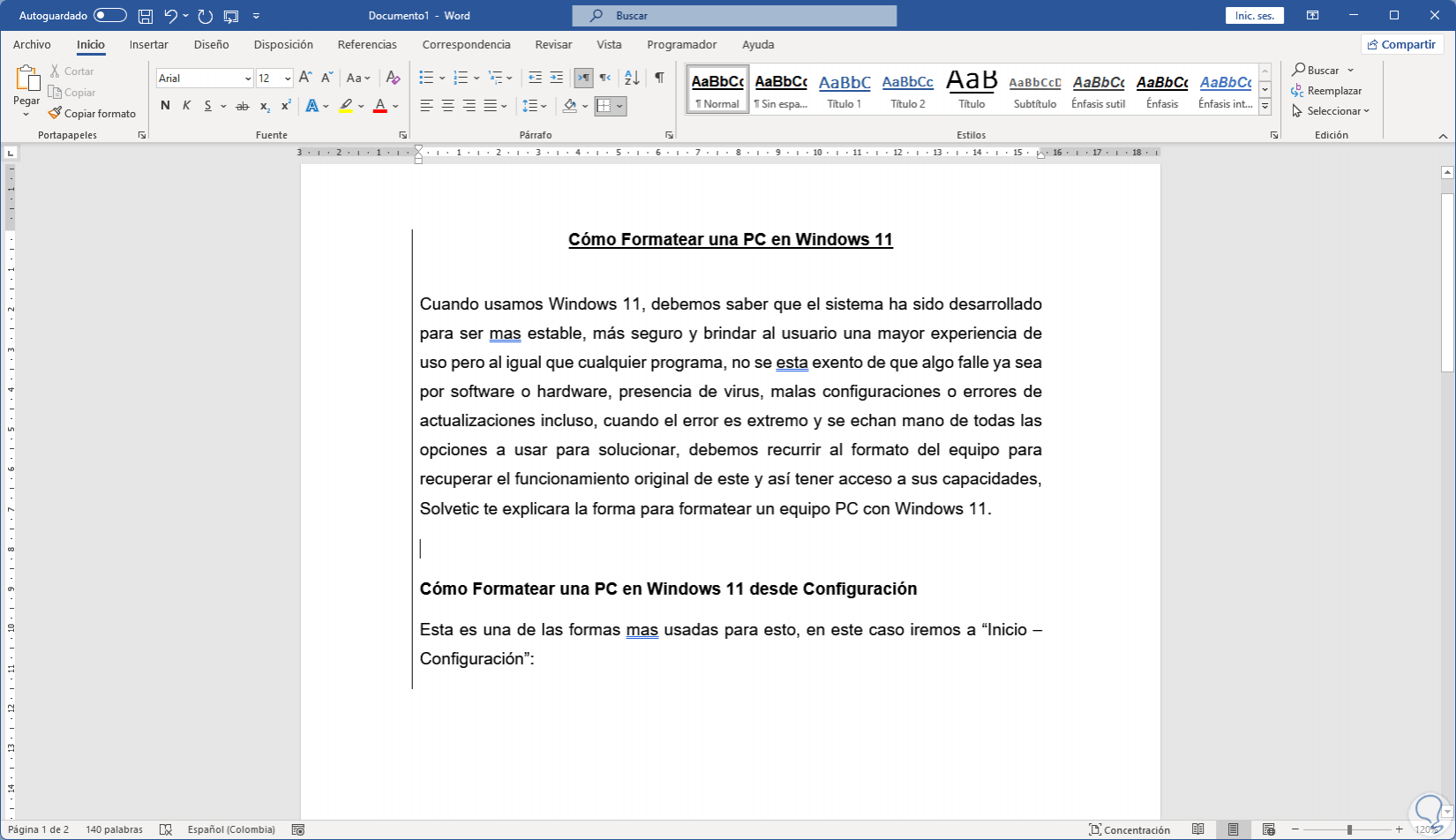Undo the last action
Viewport: 1456px width, 840px height.
pyautogui.click(x=171, y=16)
